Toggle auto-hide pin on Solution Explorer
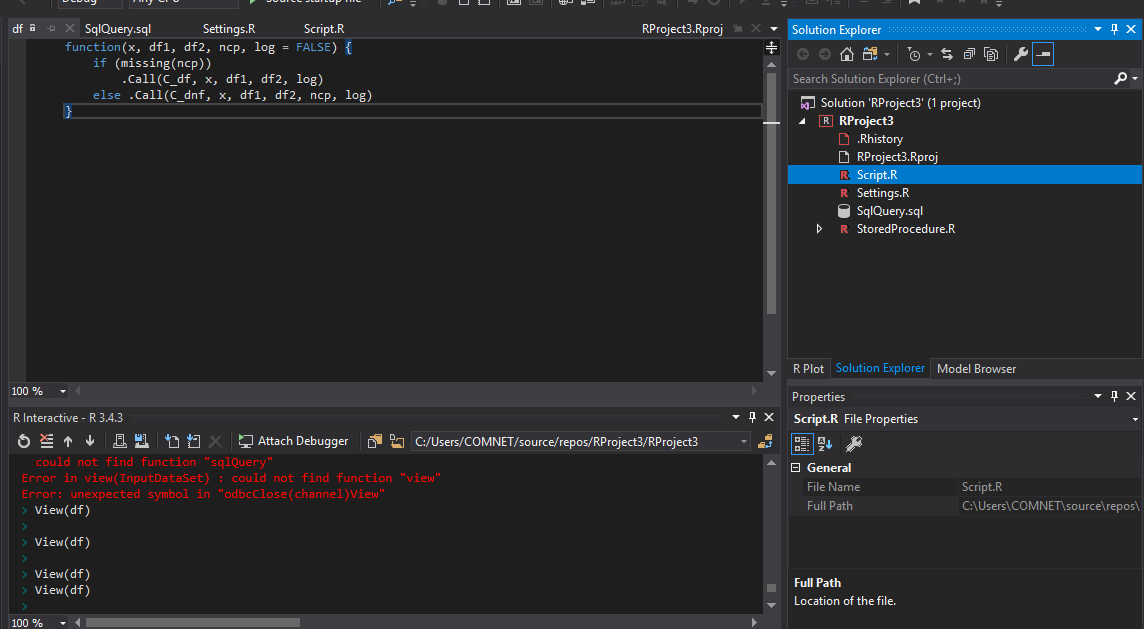 pyautogui.click(x=1114, y=29)
